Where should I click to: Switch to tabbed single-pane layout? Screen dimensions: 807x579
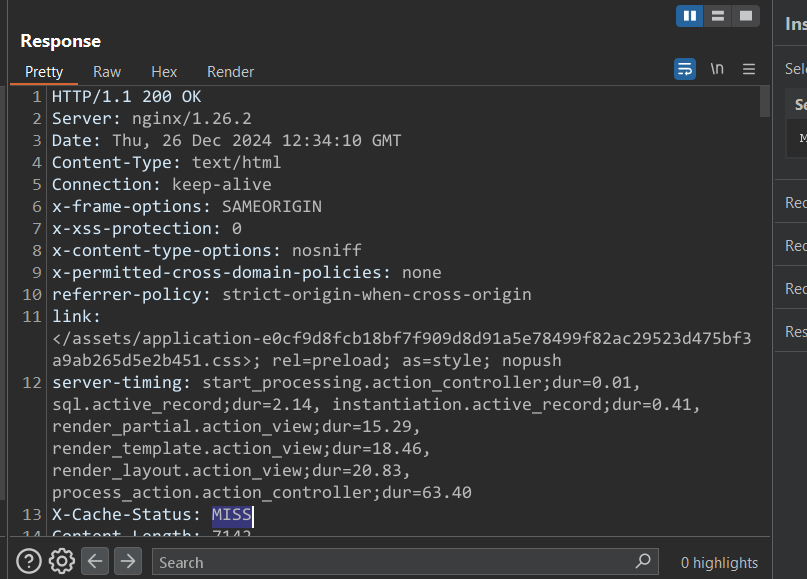745,16
